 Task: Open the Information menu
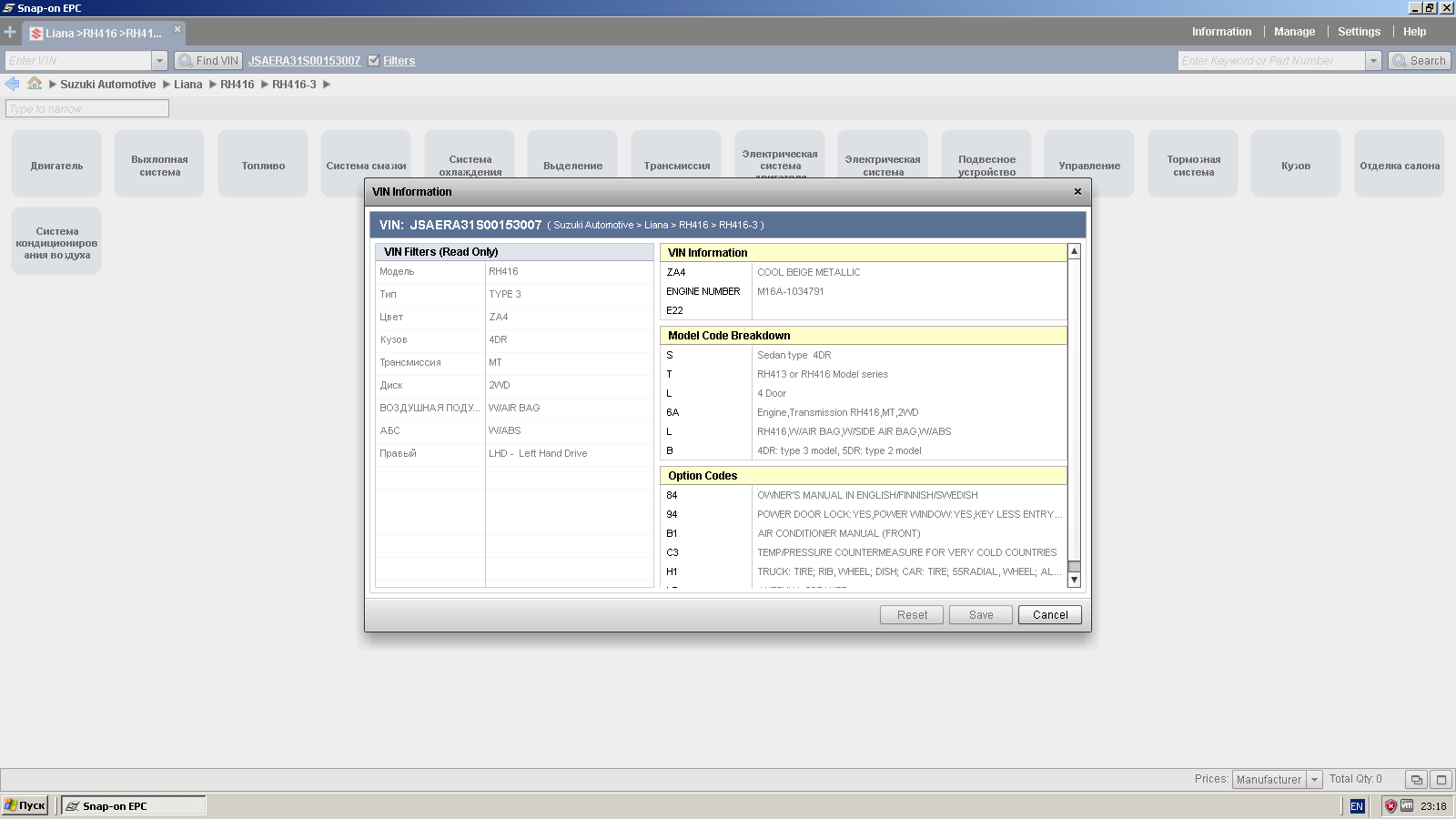(1221, 32)
